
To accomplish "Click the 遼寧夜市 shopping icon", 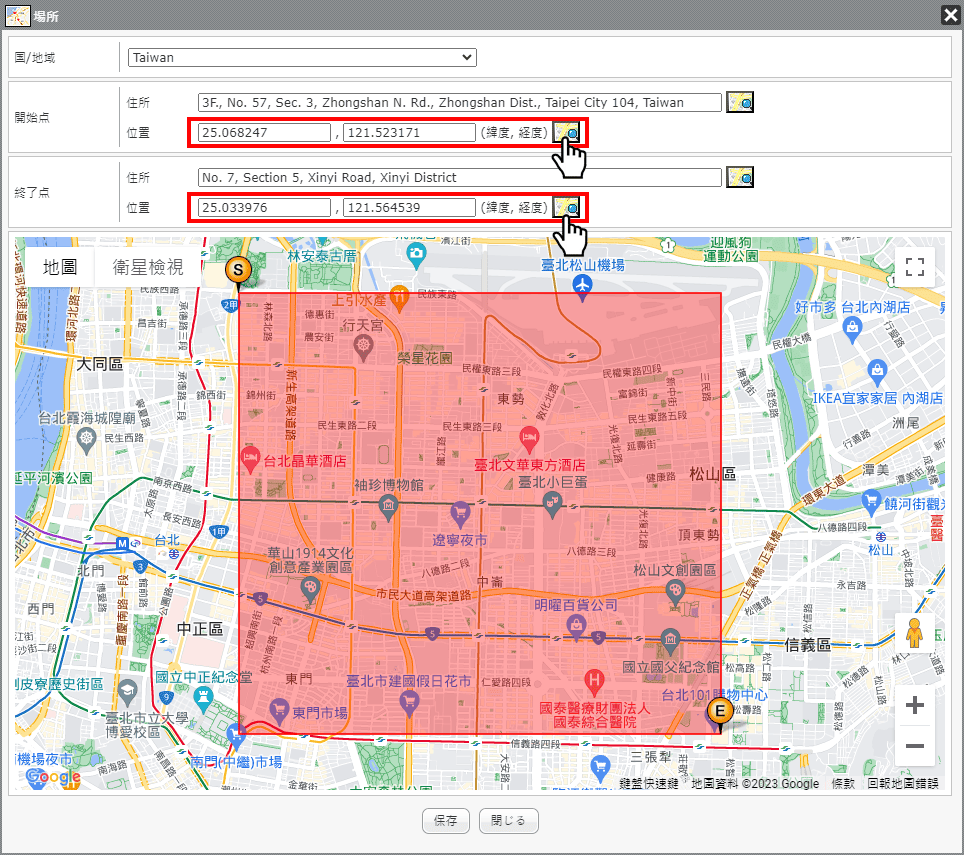I will 460,513.
